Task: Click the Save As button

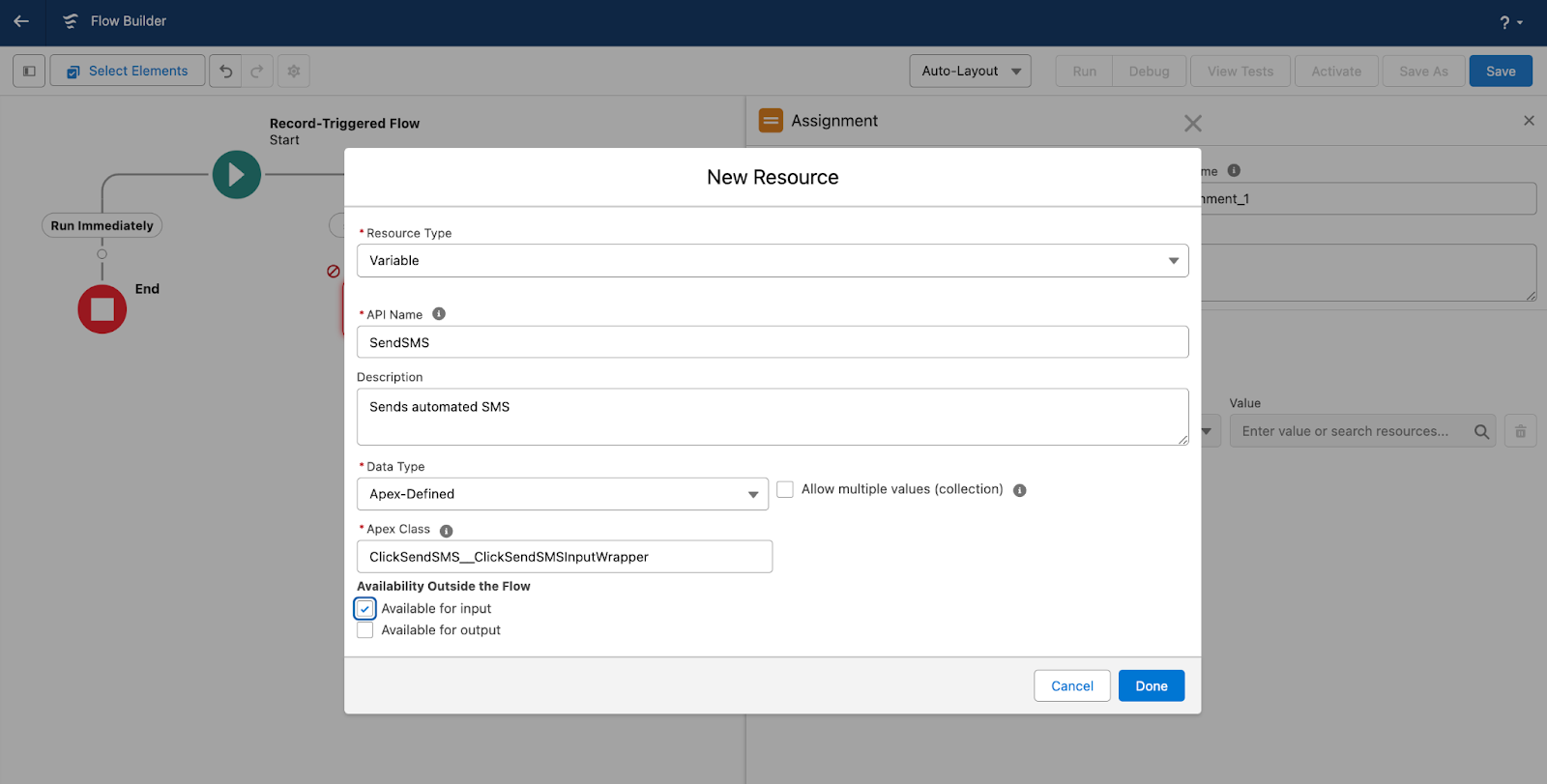Action: click(1423, 71)
